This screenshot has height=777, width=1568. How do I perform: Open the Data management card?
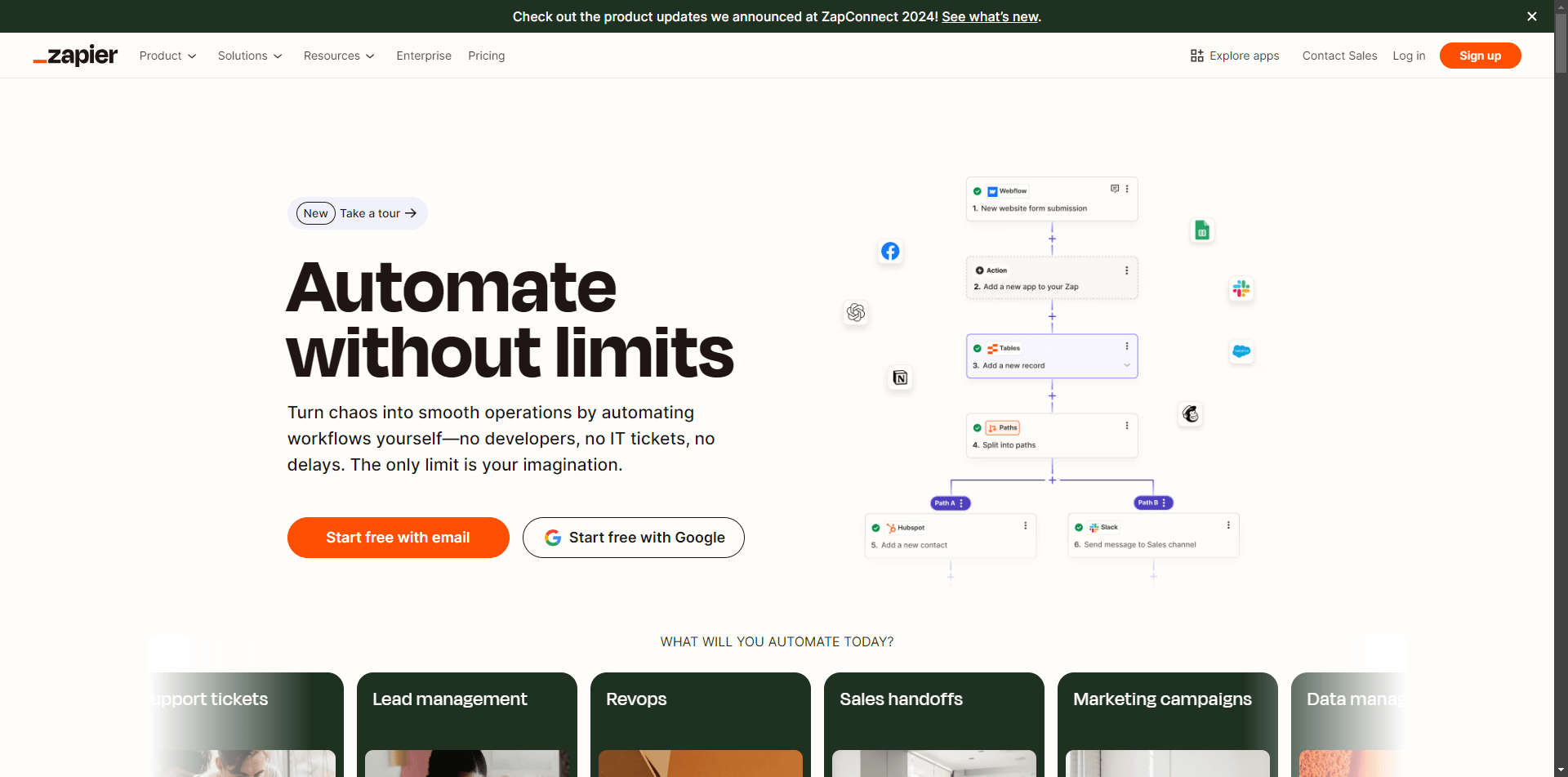point(1347,725)
